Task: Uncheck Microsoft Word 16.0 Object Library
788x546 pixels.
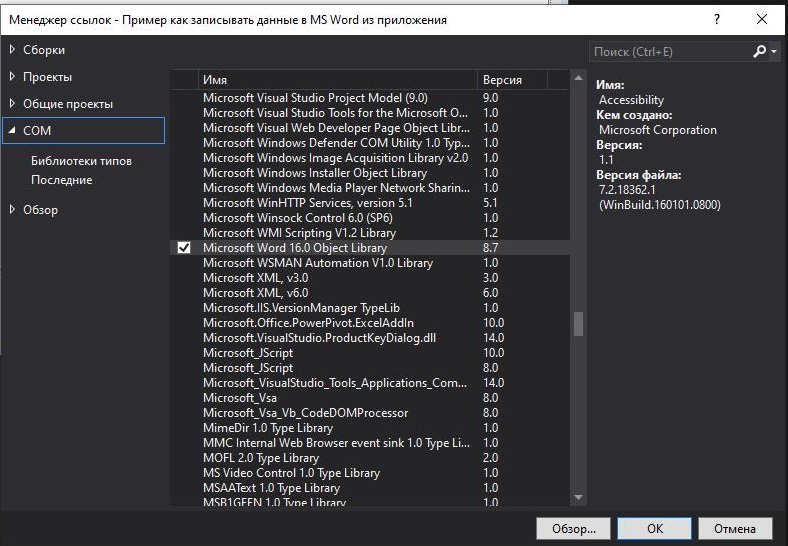Action: tap(184, 247)
